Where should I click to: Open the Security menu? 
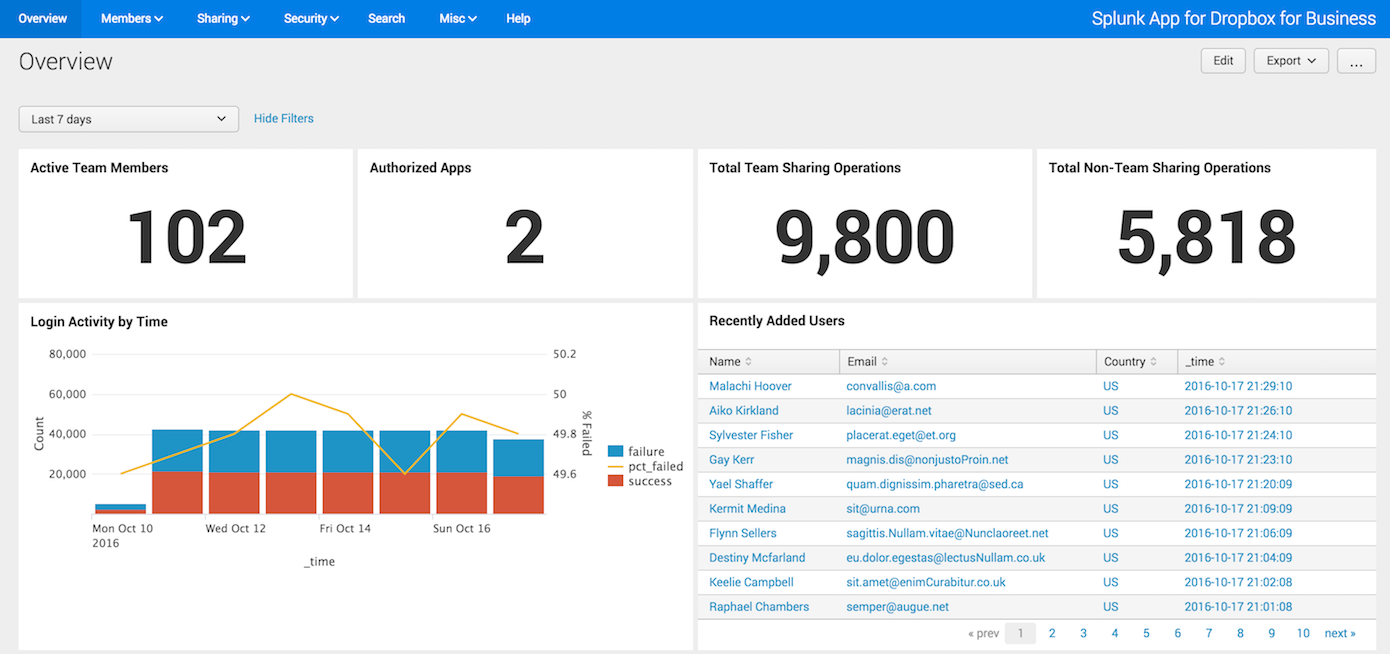coord(311,18)
